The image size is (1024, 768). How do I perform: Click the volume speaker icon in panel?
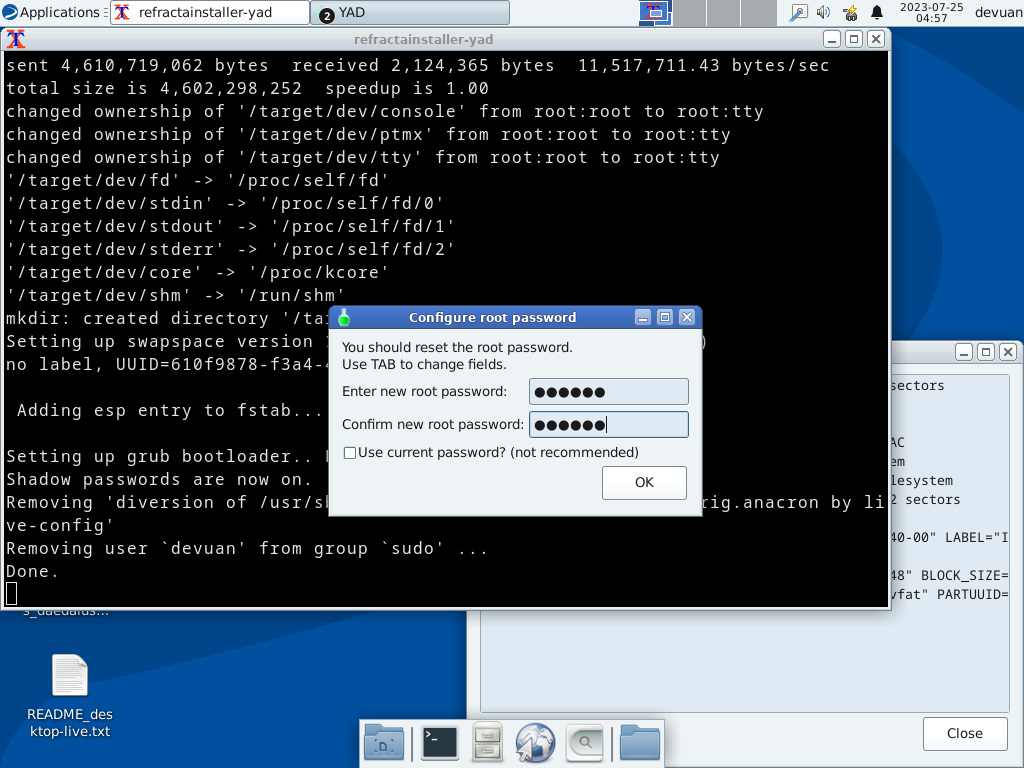click(x=824, y=12)
